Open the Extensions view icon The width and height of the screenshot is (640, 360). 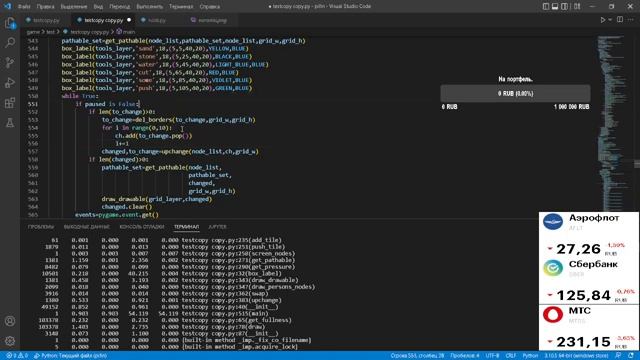(10, 102)
